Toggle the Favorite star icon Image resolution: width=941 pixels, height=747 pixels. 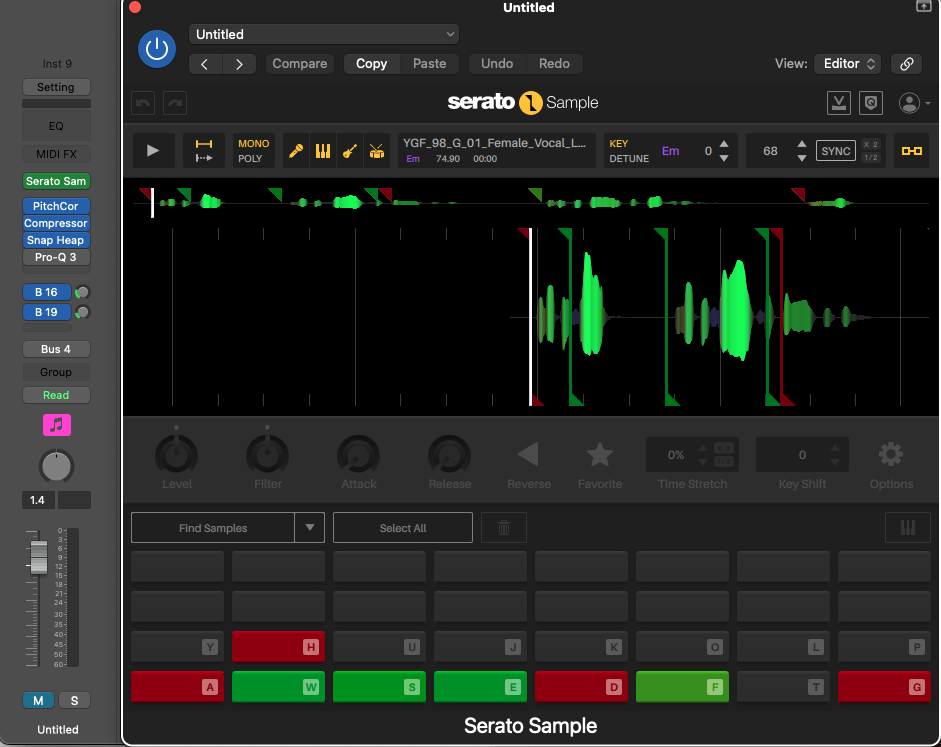click(600, 454)
